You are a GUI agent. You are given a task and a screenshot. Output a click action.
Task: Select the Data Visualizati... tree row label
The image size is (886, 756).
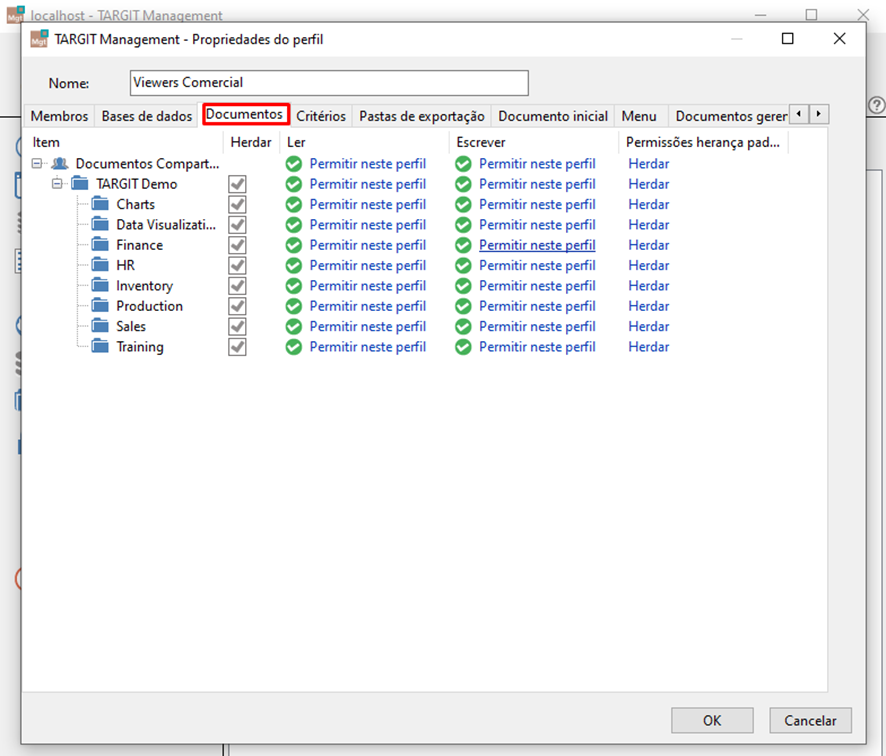[x=166, y=224]
